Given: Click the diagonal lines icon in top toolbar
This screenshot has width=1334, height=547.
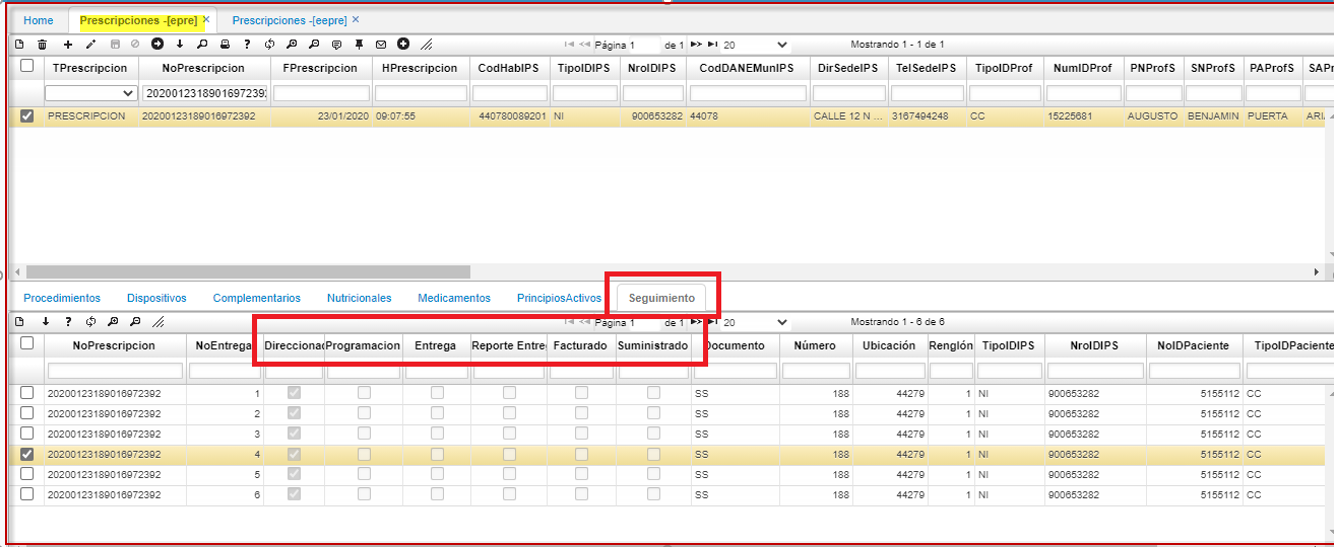Looking at the screenshot, I should tap(426, 45).
